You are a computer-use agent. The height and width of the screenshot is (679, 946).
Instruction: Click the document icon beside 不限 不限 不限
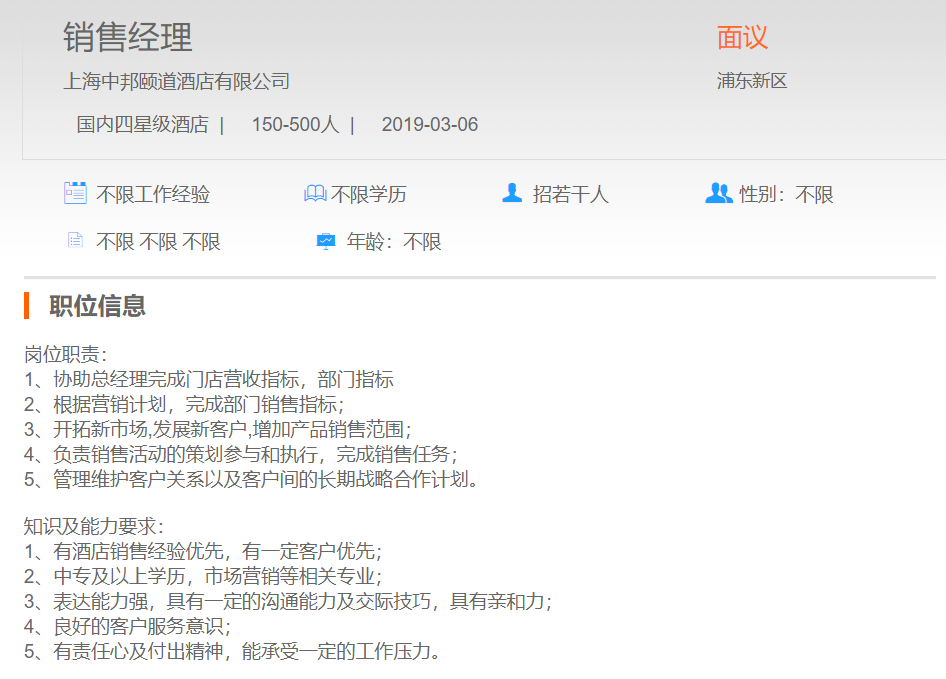click(75, 241)
